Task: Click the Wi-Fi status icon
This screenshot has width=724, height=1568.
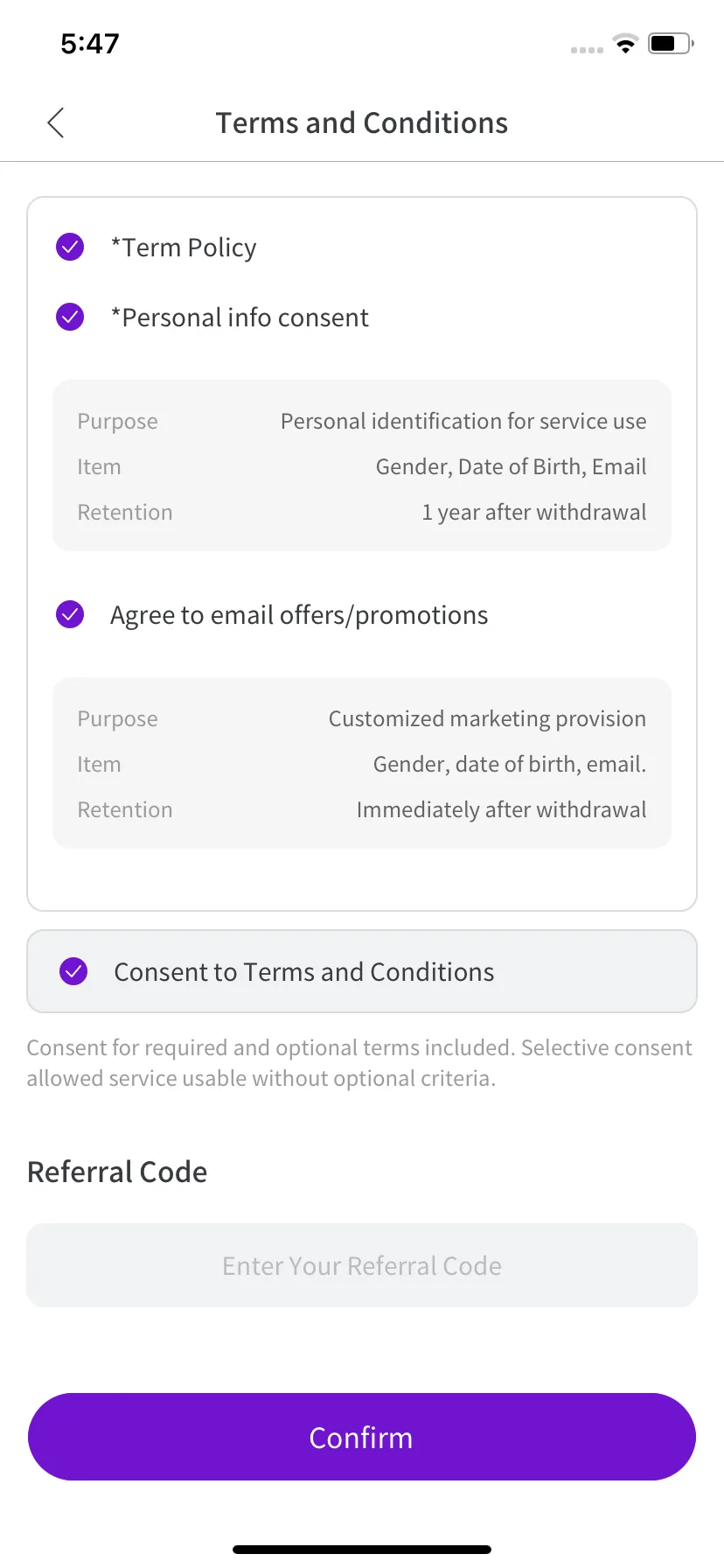Action: point(625,44)
